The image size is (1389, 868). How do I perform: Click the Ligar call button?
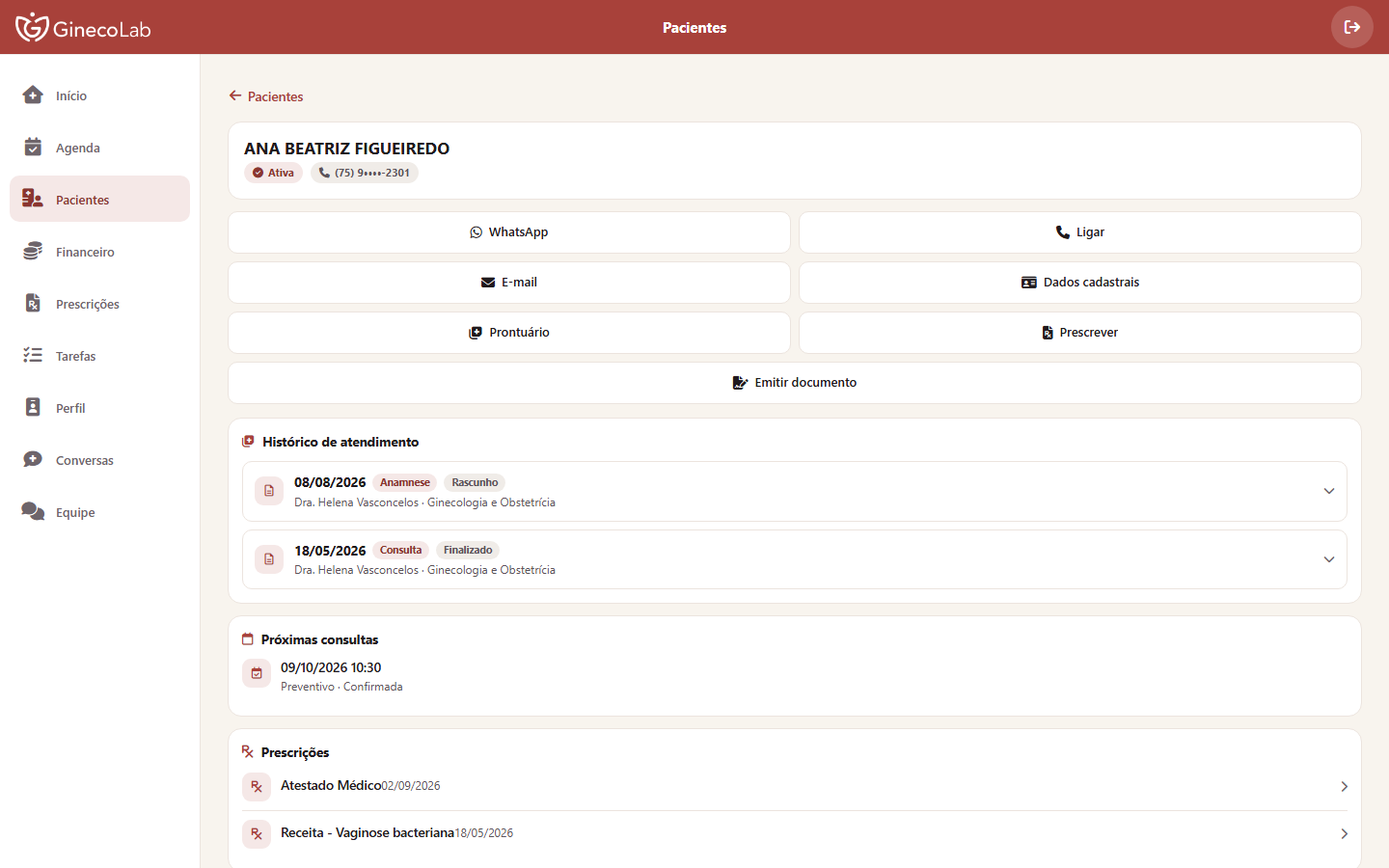pos(1080,232)
